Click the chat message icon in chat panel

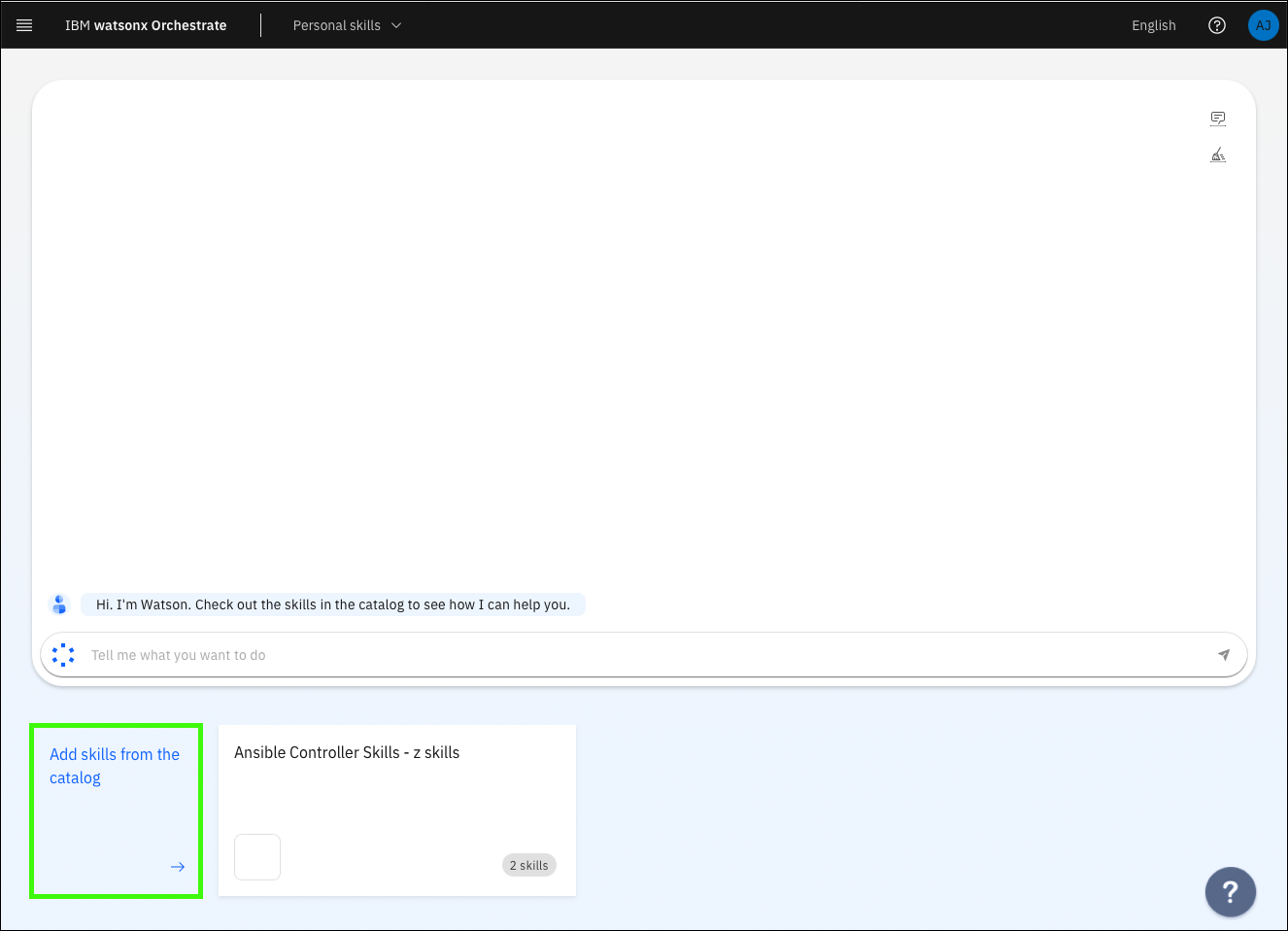coord(1217,119)
